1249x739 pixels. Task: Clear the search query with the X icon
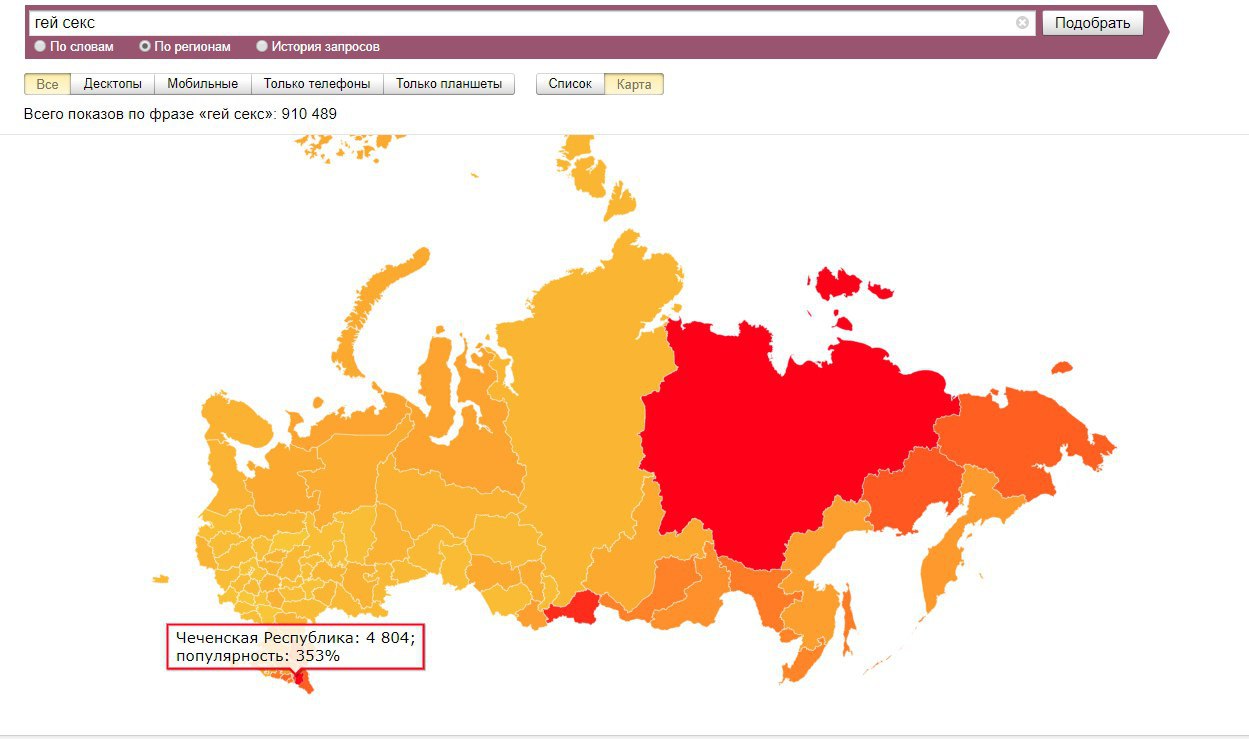click(x=1022, y=22)
